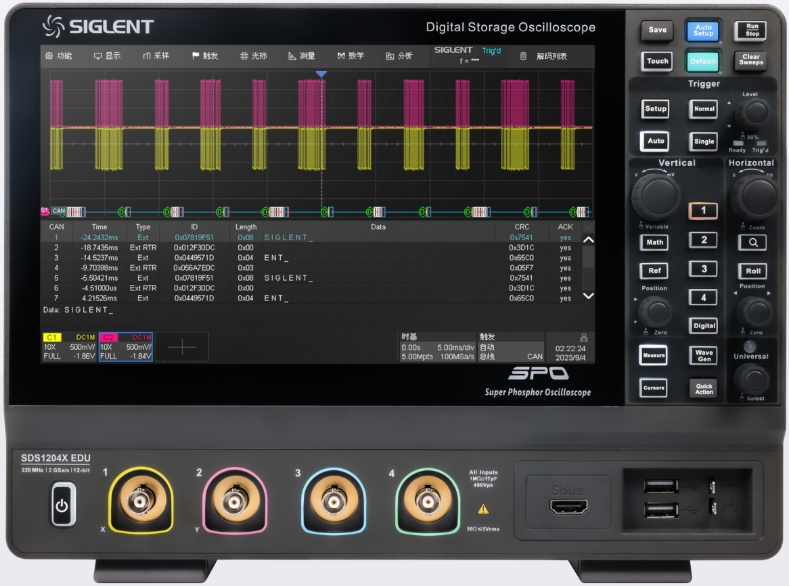The image size is (789, 586).
Task: Click the blue trigger position marker
Action: [x=321, y=75]
